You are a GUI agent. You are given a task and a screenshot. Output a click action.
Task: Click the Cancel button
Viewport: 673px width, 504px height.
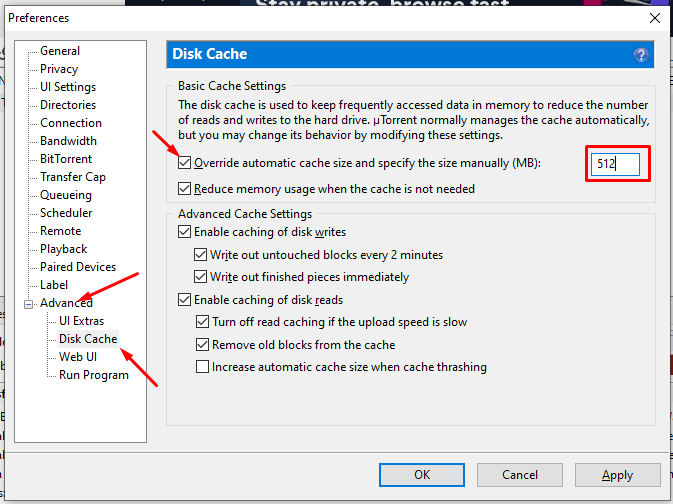tap(520, 475)
